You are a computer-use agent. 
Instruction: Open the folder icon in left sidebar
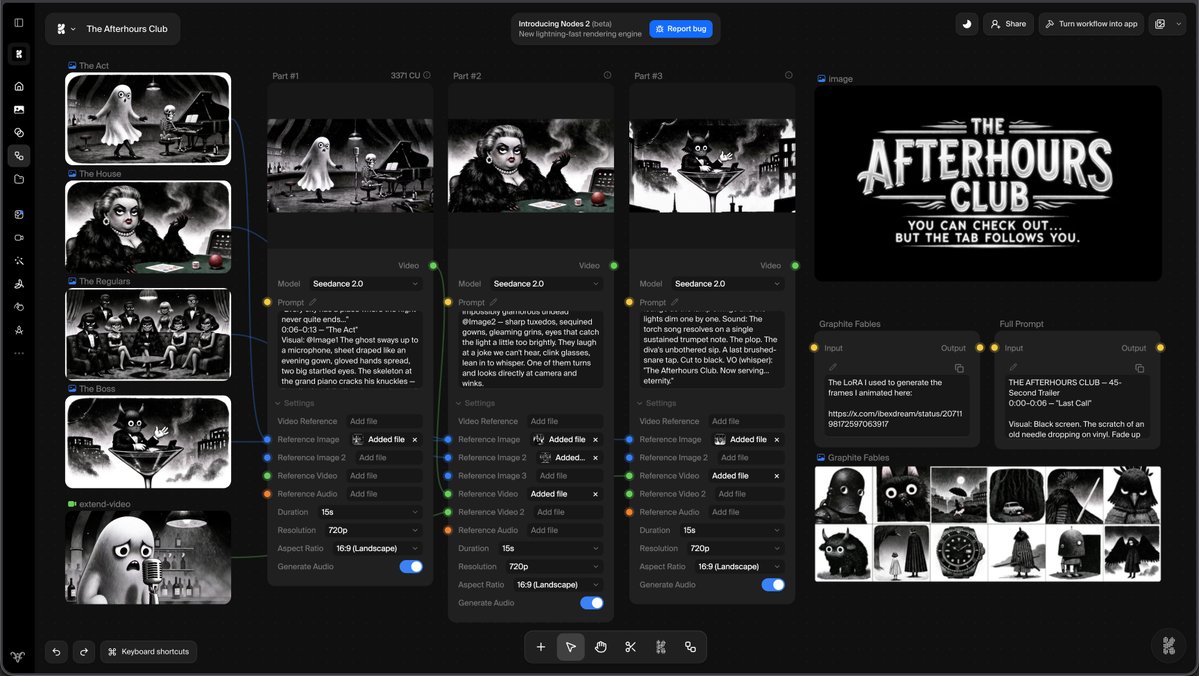[19, 179]
